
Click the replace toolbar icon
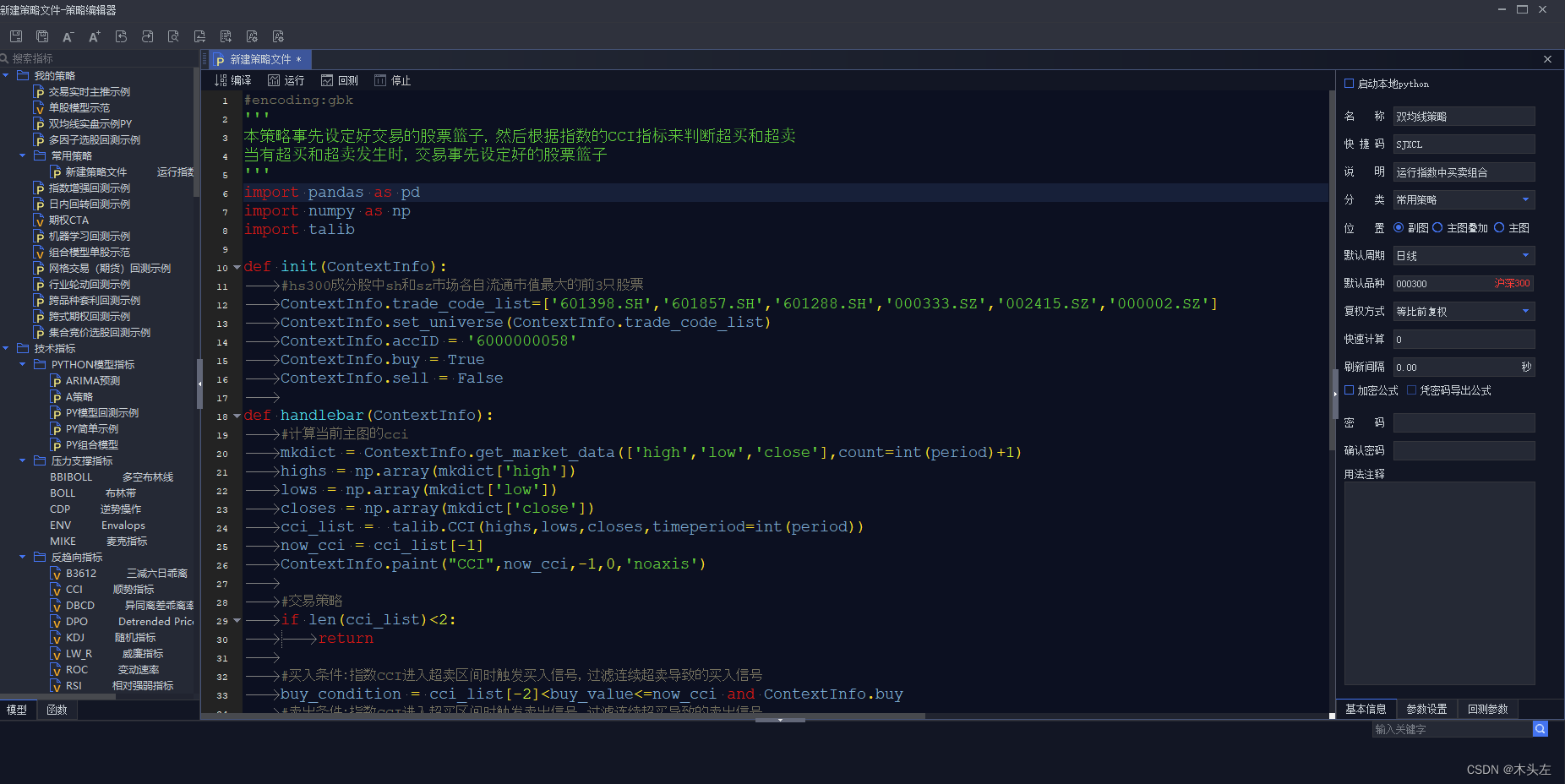point(199,36)
